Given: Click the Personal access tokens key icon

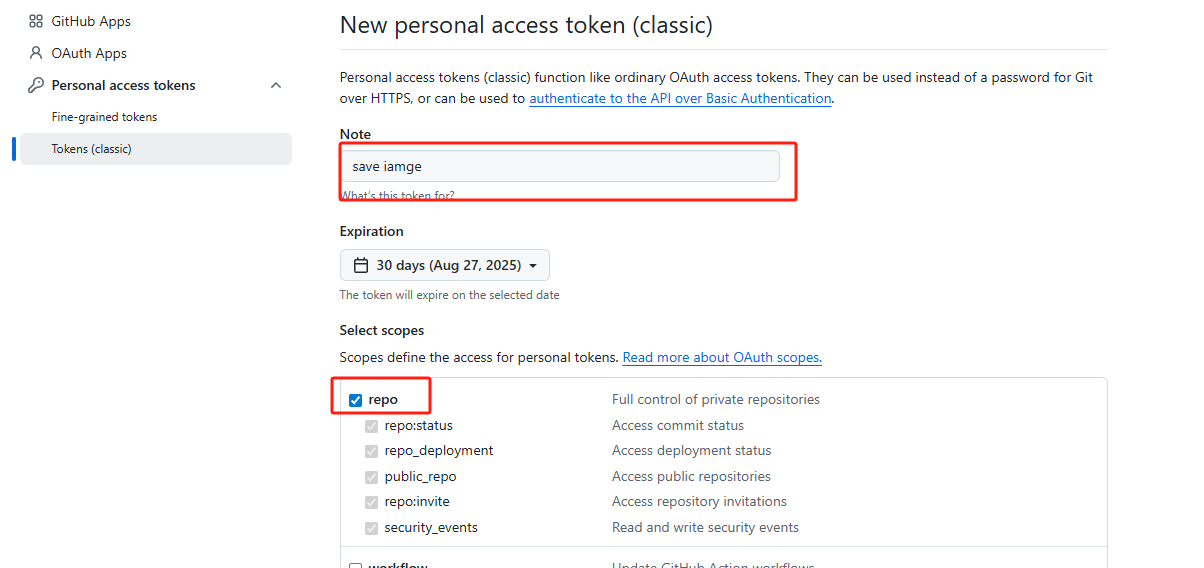Looking at the screenshot, I should pyautogui.click(x=36, y=85).
